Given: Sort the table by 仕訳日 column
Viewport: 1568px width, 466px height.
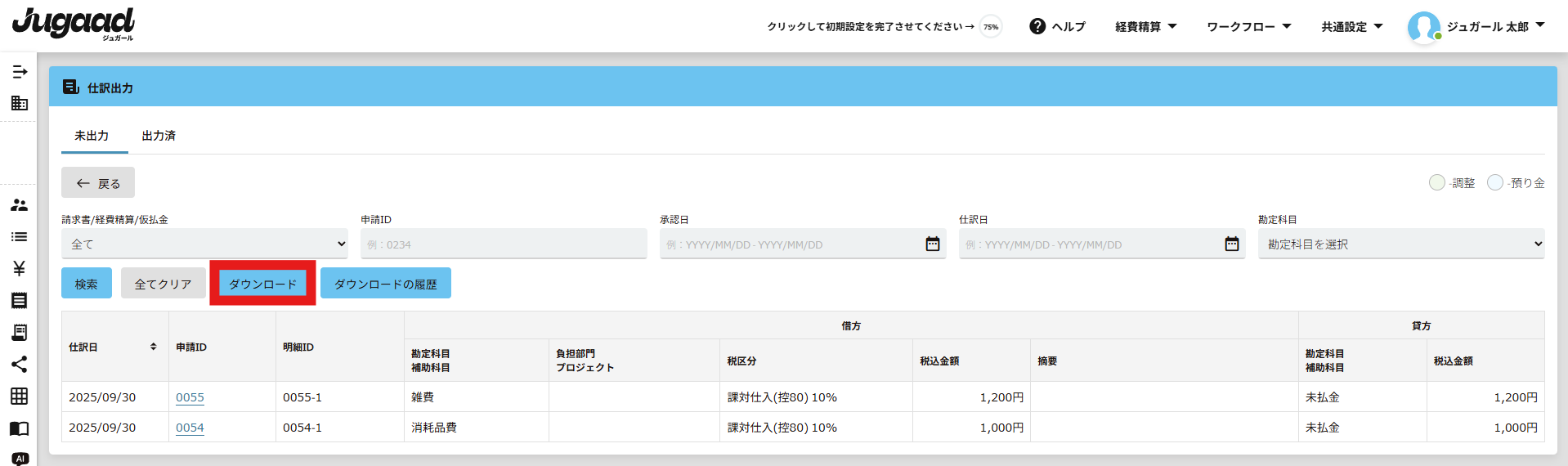Looking at the screenshot, I should tap(153, 347).
